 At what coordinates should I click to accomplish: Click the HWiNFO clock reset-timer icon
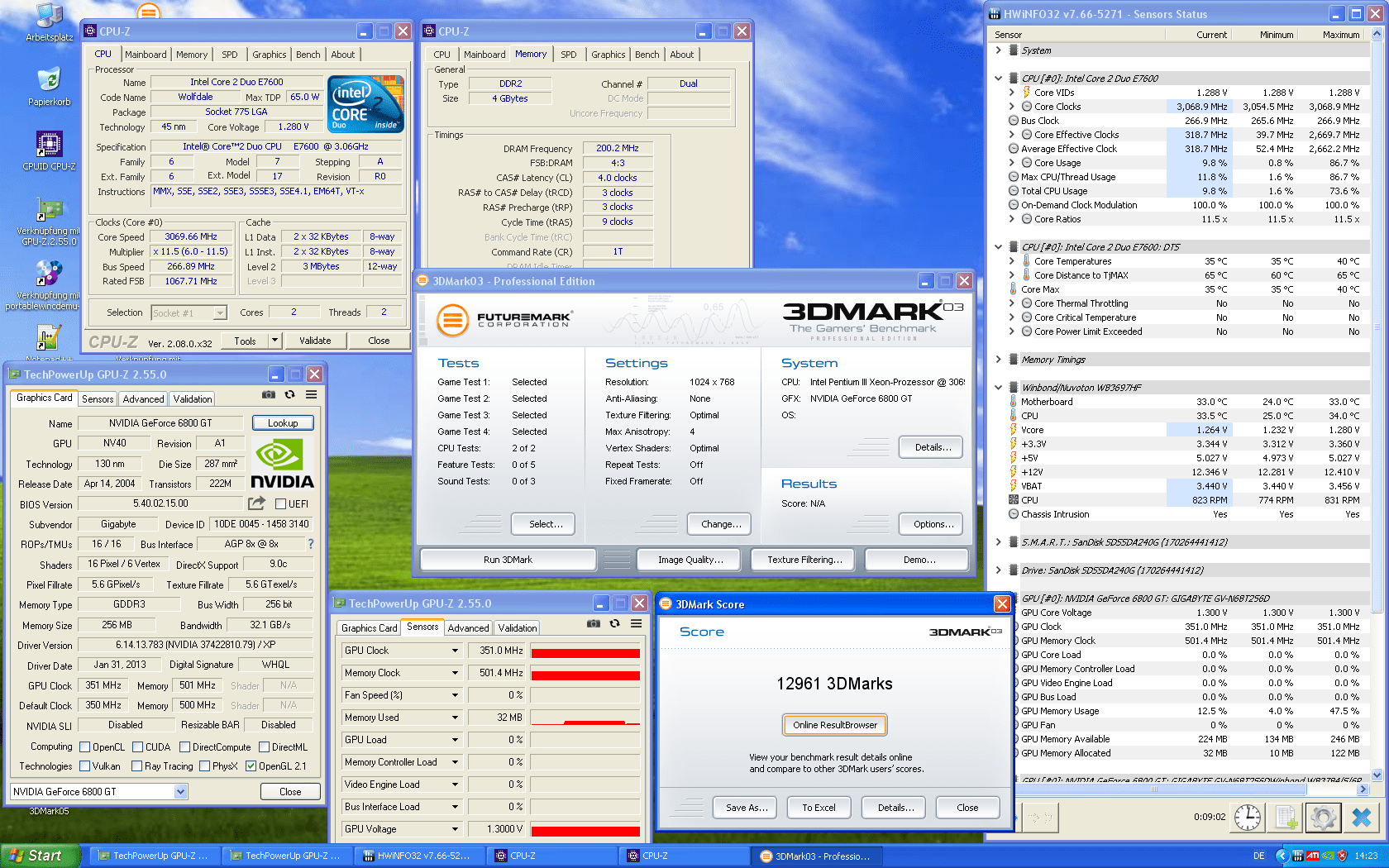tap(1248, 818)
